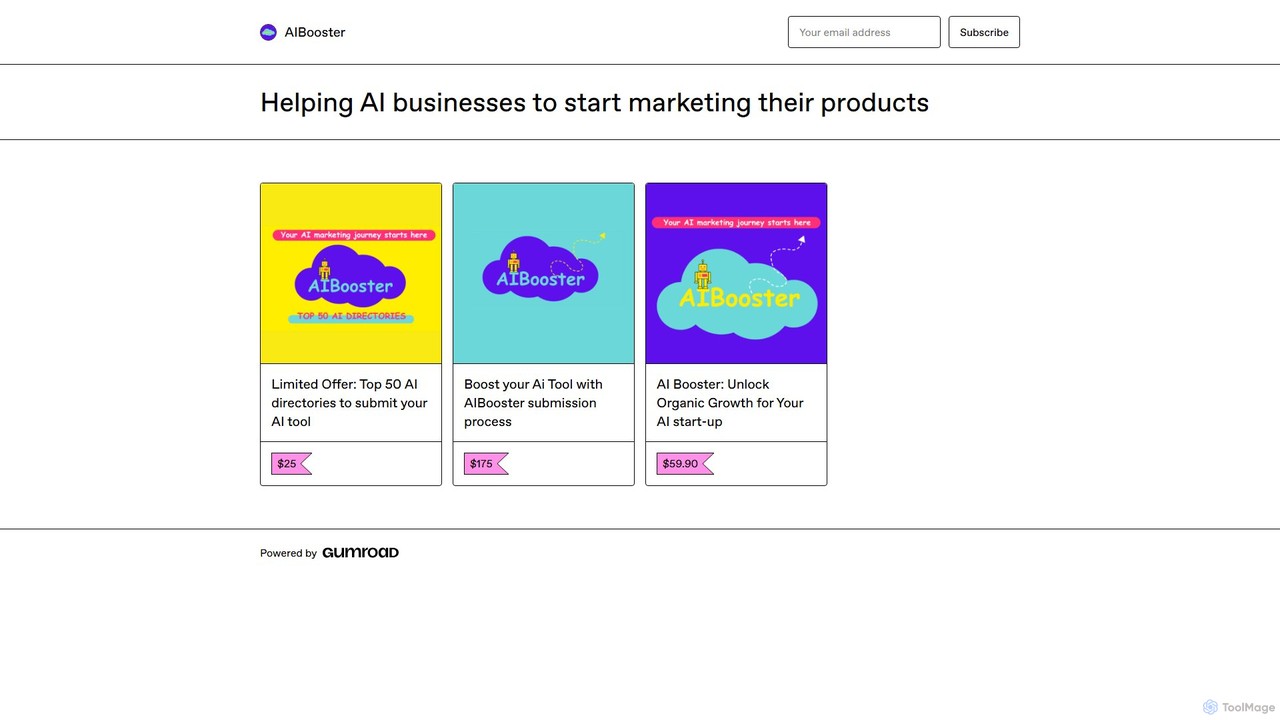Open the yellow Top 50 AI Directories thumbnail

pos(351,273)
